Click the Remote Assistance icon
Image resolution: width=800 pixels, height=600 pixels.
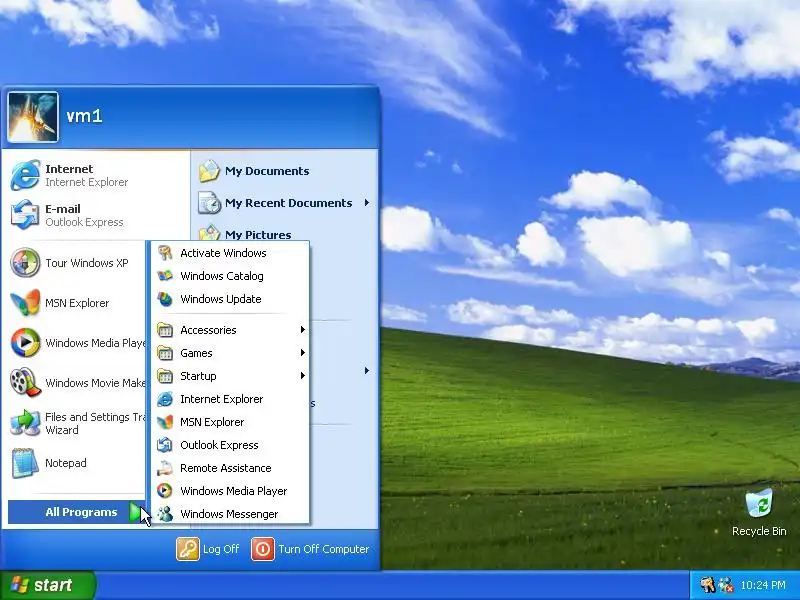[164, 468]
